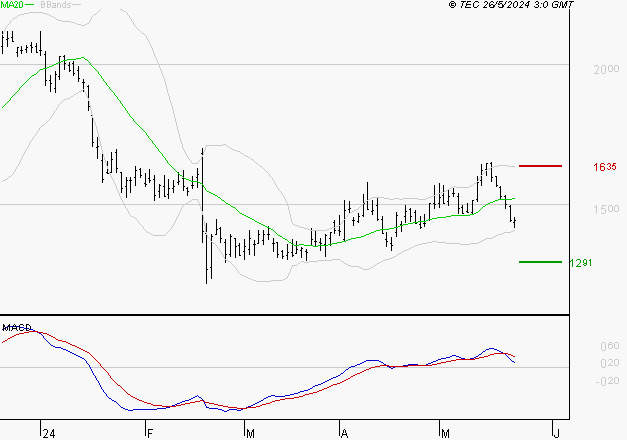Click the 020 MACD axis label
Image resolution: width=627 pixels, height=440 pixels.
(x=610, y=363)
